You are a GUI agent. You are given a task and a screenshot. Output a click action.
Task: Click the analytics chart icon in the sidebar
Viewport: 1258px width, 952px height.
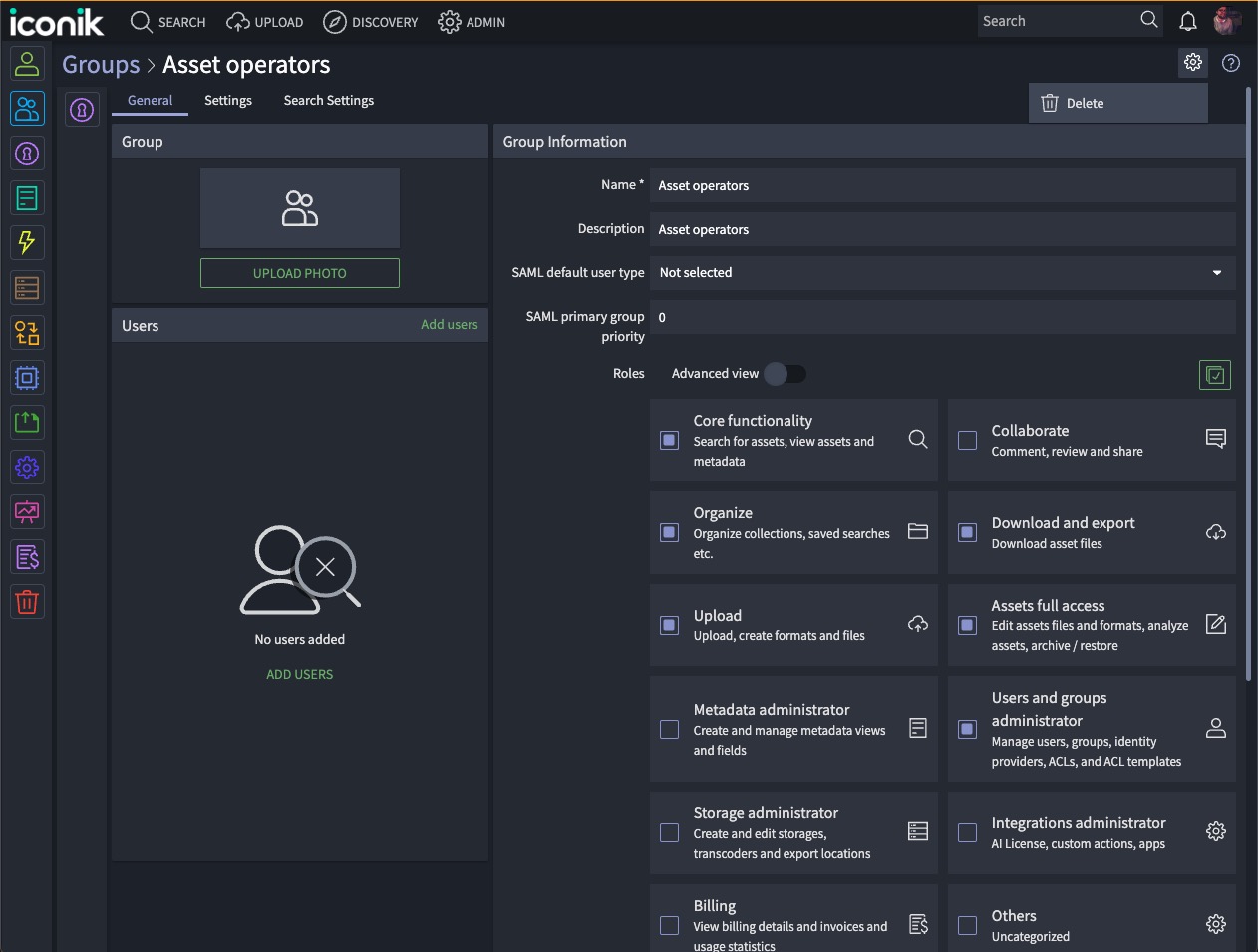[x=26, y=511]
